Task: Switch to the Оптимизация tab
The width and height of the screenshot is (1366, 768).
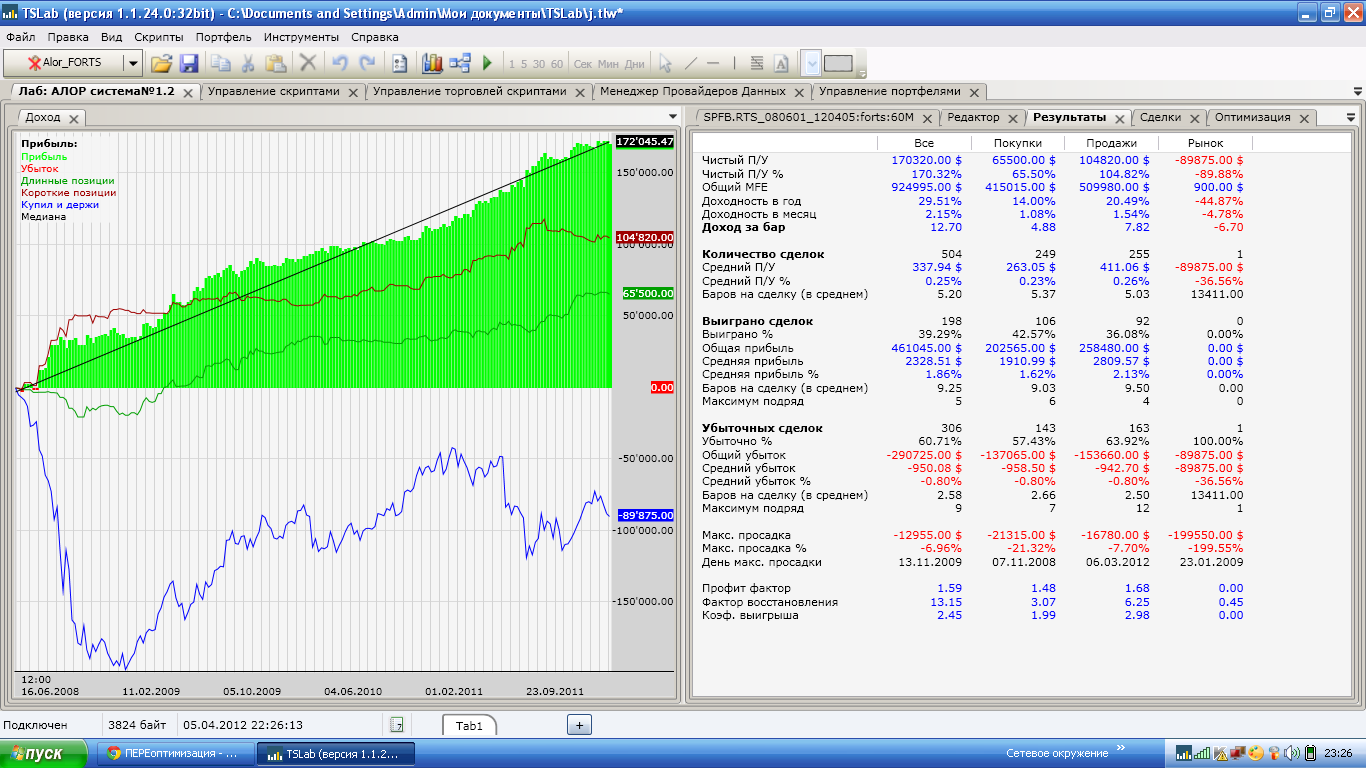Action: coord(1252,117)
